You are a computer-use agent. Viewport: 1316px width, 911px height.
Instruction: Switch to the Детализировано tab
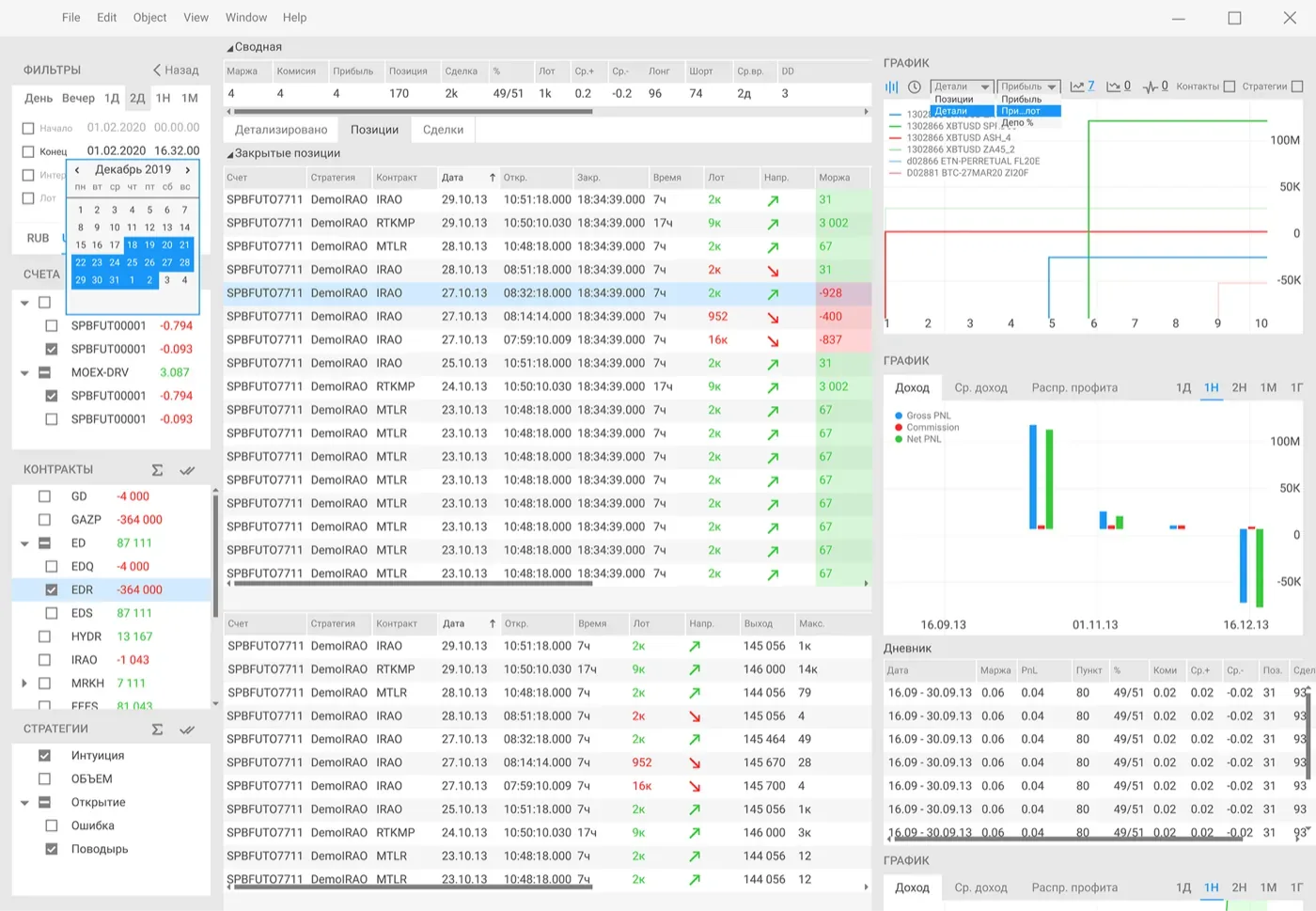281,130
